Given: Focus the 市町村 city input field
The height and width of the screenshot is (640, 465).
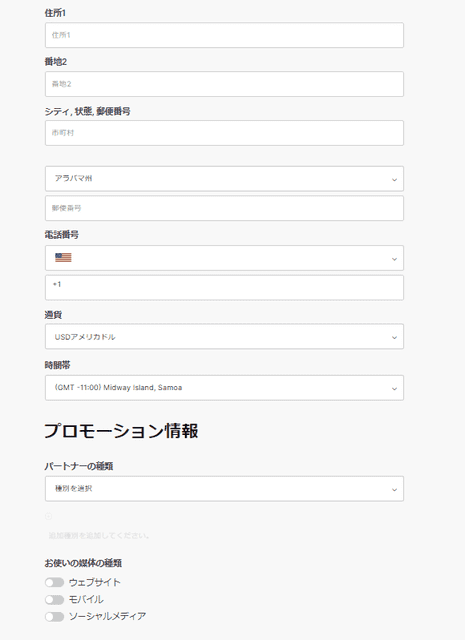Looking at the screenshot, I should 224,133.
